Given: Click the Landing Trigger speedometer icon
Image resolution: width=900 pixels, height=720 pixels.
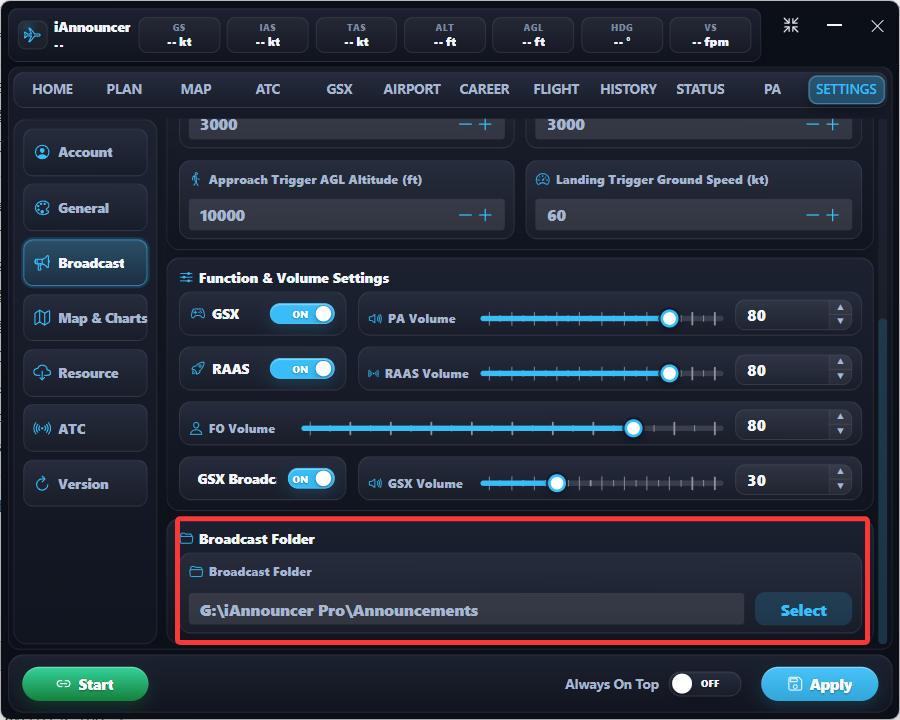Looking at the screenshot, I should pos(542,180).
